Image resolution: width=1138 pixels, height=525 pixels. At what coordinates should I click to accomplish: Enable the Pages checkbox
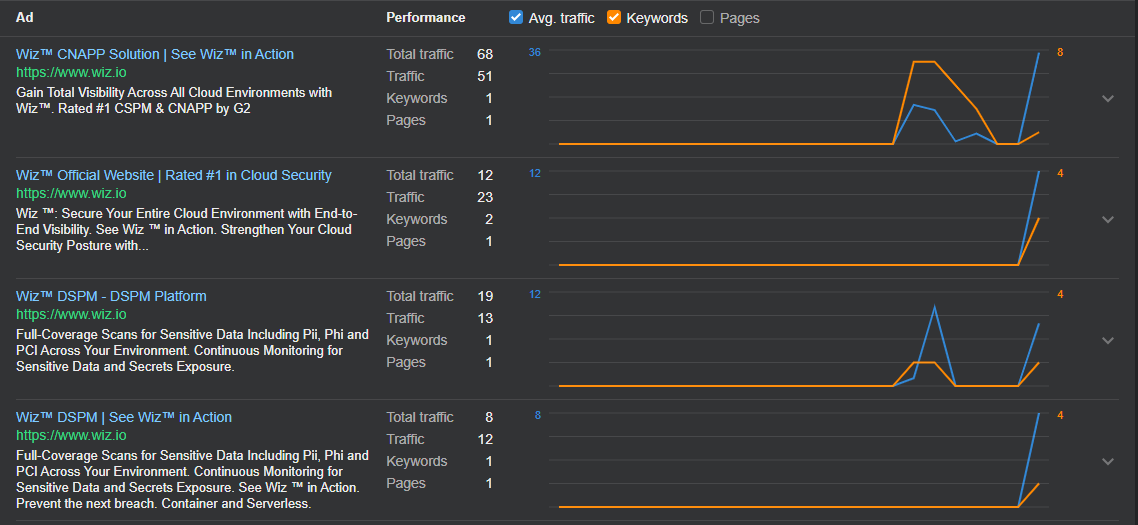[x=707, y=17]
